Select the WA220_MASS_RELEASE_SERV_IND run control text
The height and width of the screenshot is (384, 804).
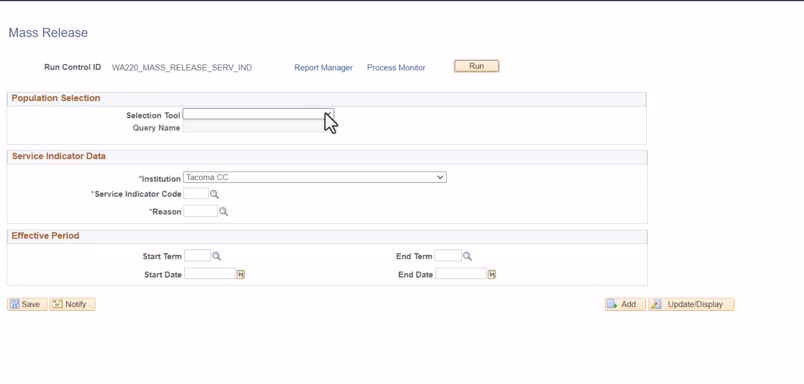point(182,68)
